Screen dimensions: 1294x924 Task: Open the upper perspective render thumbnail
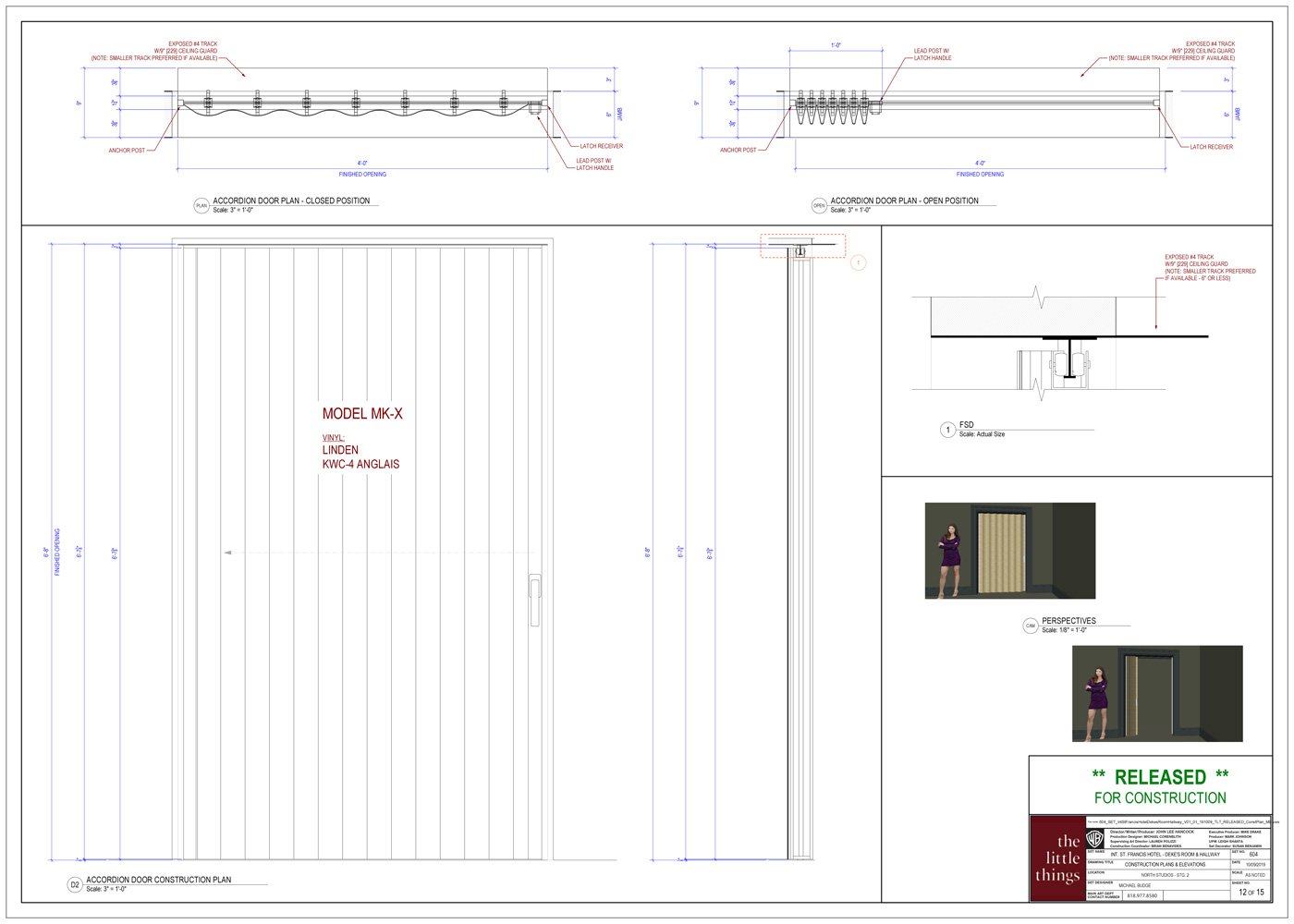(x=1009, y=551)
